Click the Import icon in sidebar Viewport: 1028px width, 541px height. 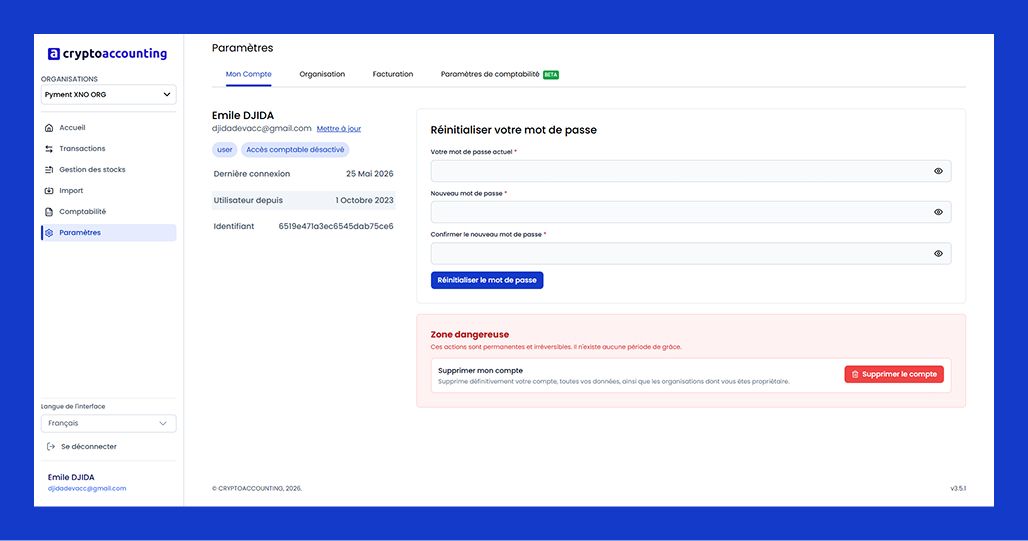(49, 191)
